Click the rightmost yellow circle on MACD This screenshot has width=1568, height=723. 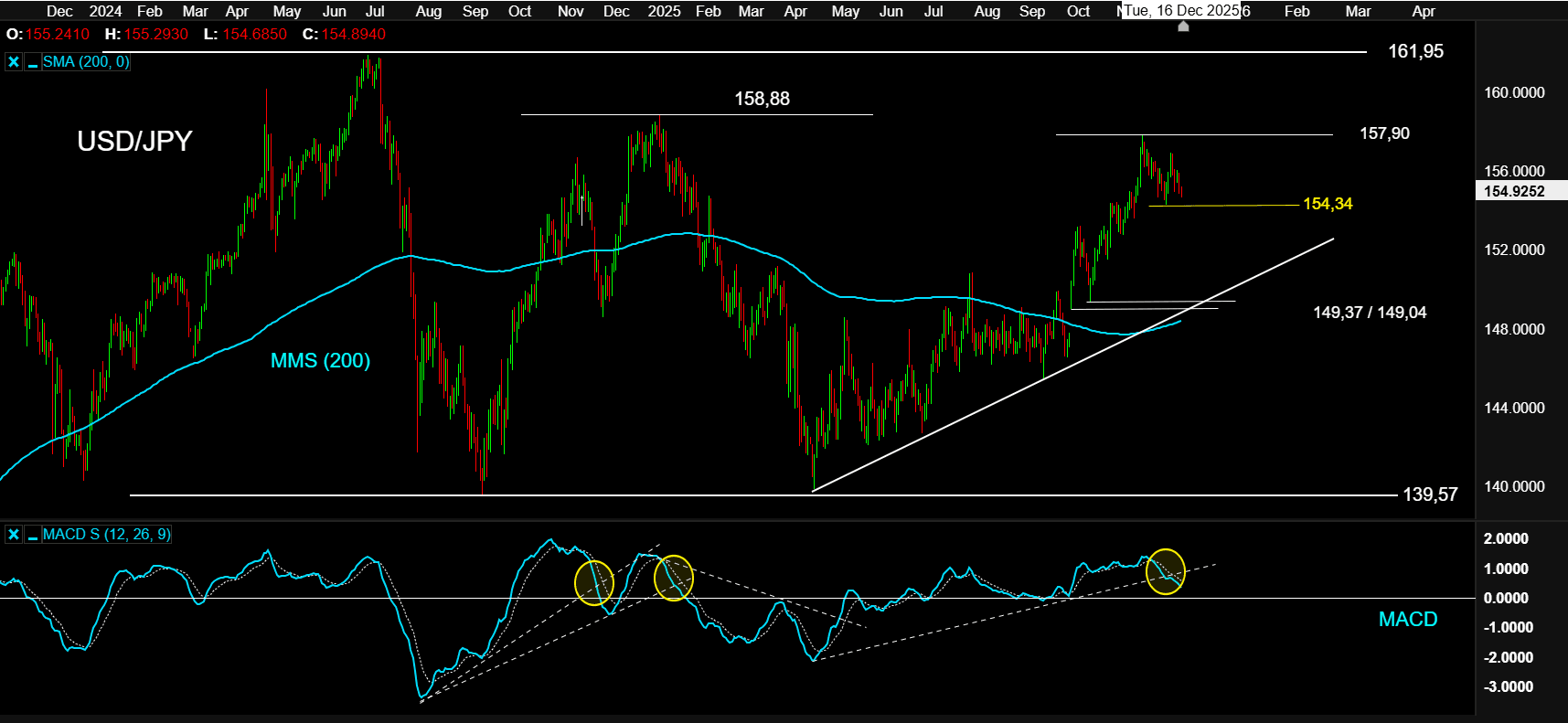pos(1165,571)
